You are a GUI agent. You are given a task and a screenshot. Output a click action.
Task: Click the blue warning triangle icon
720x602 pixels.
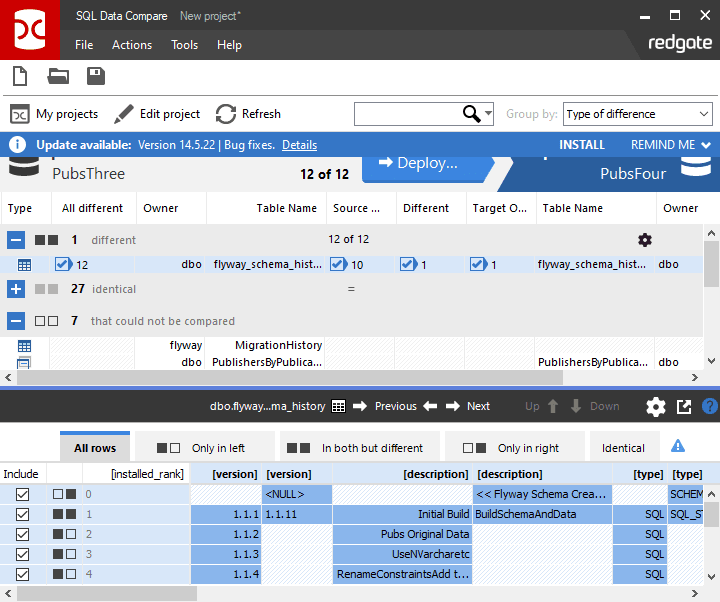pos(678,446)
